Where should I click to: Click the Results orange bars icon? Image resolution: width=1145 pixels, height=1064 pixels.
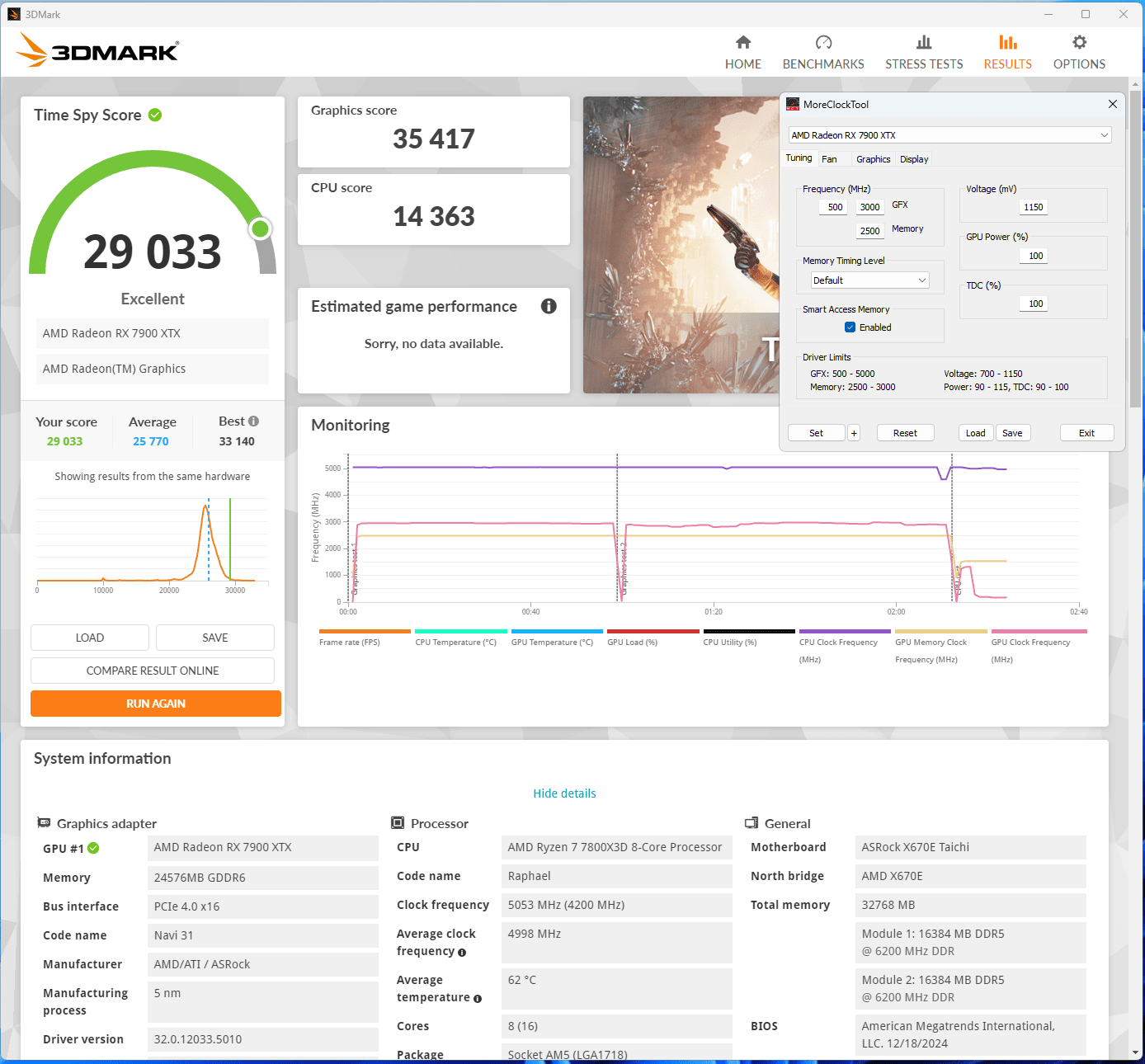(1008, 42)
